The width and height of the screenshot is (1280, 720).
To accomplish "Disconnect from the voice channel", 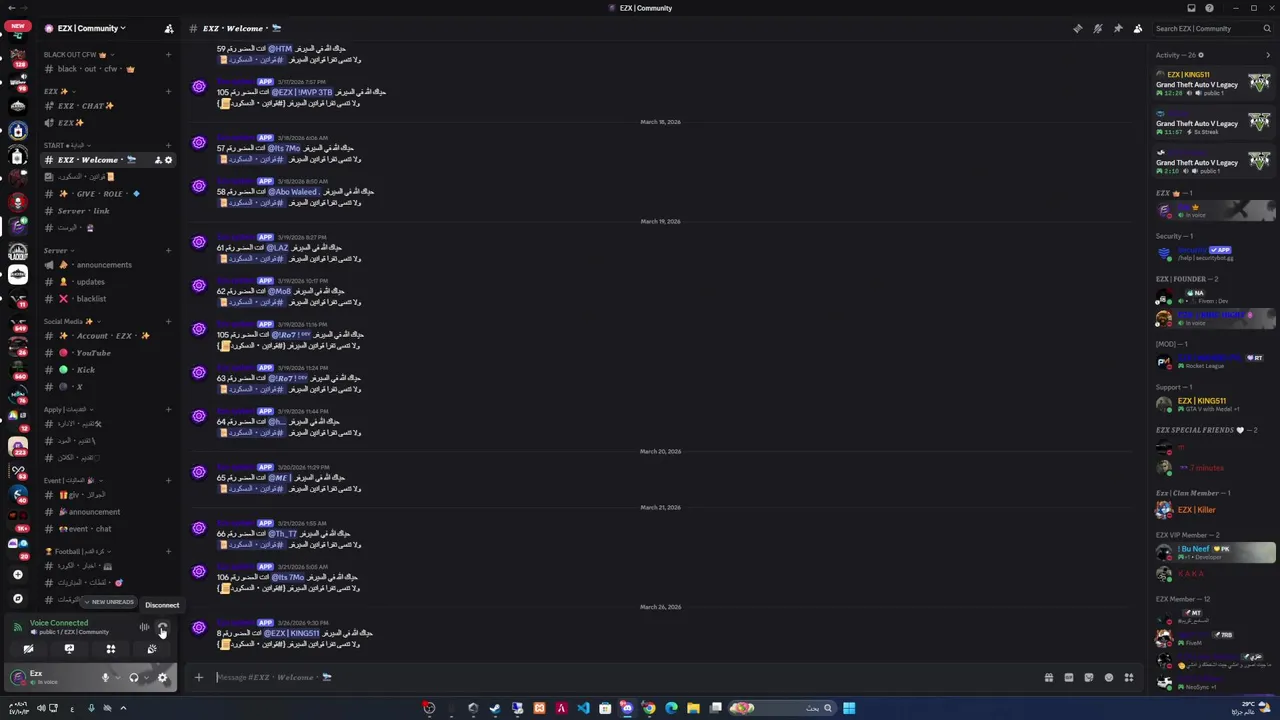I will (163, 628).
